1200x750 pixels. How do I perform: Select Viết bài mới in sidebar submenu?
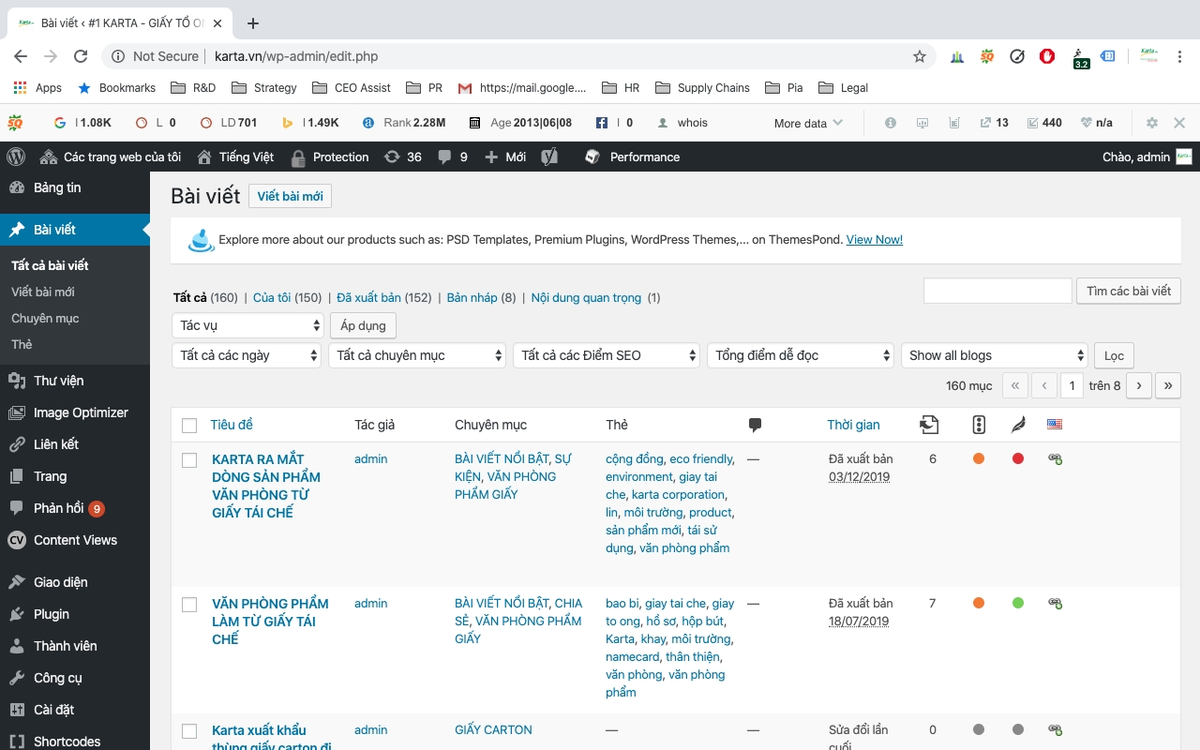coord(43,292)
